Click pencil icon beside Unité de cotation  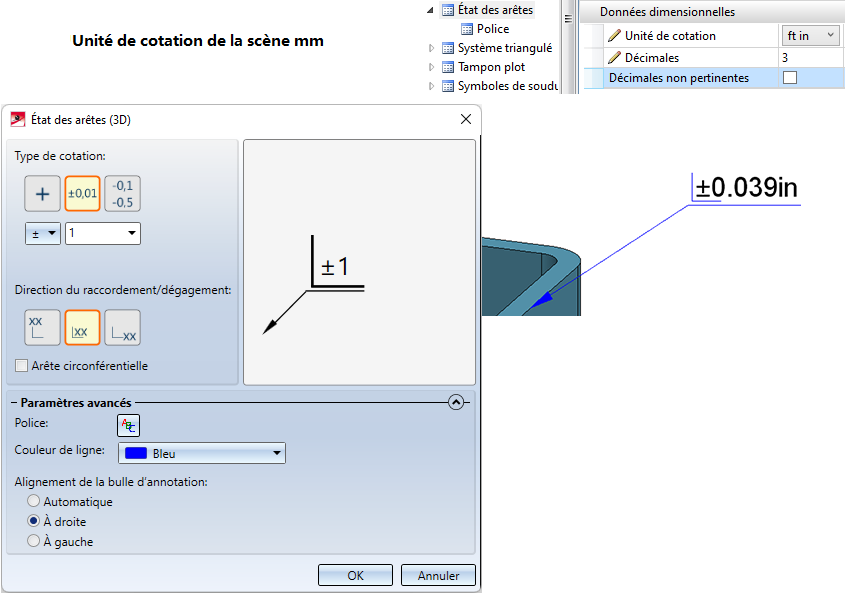pos(614,36)
